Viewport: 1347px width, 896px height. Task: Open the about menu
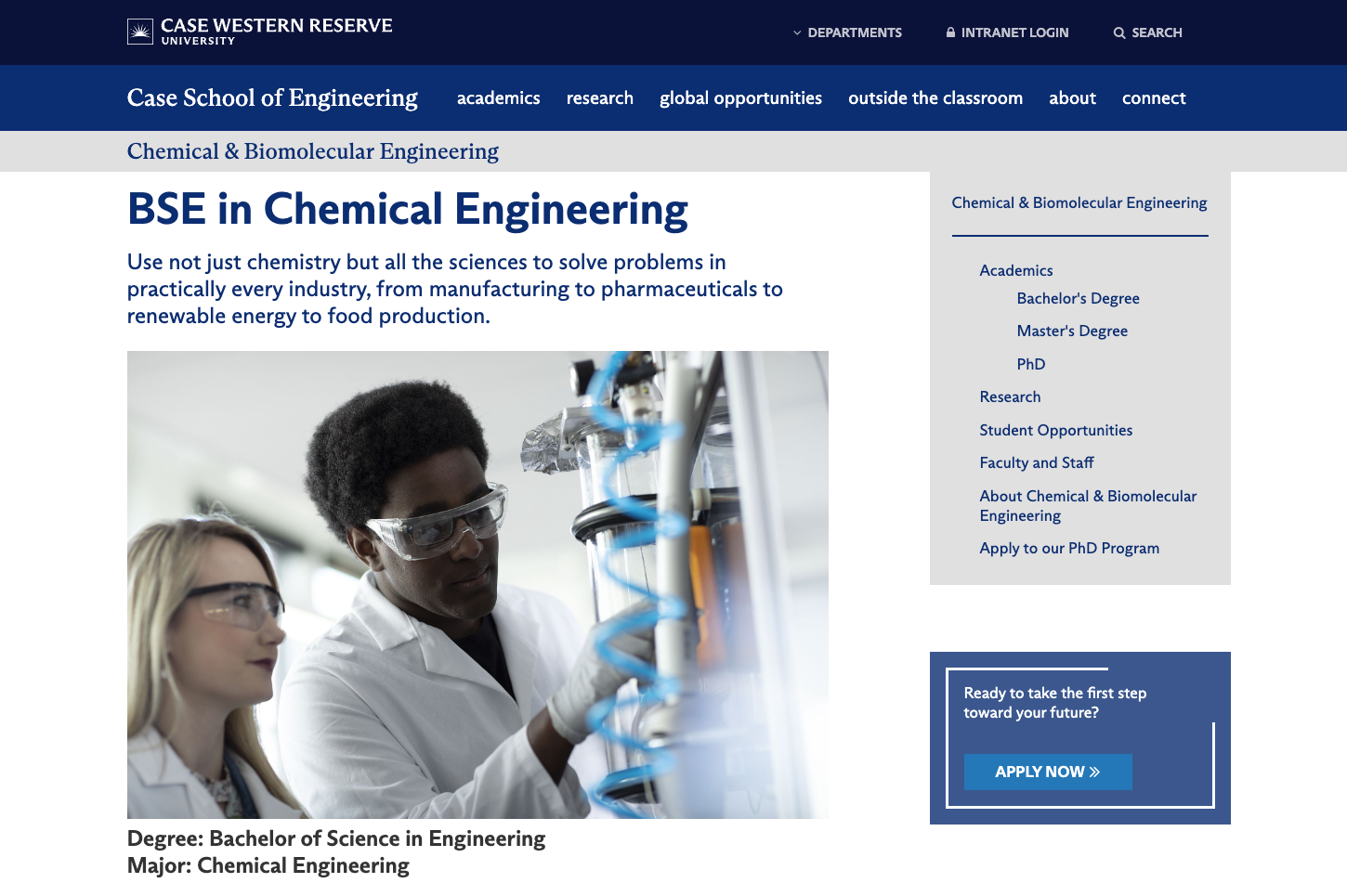(1072, 97)
